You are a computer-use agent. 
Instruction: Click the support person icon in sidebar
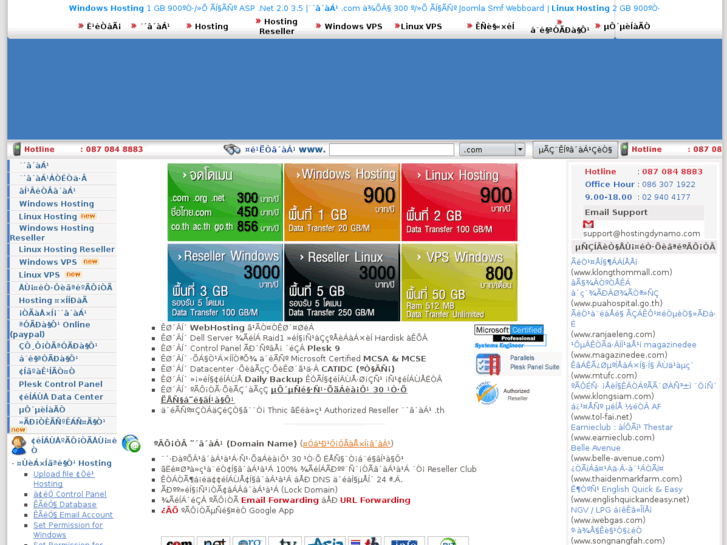18,445
